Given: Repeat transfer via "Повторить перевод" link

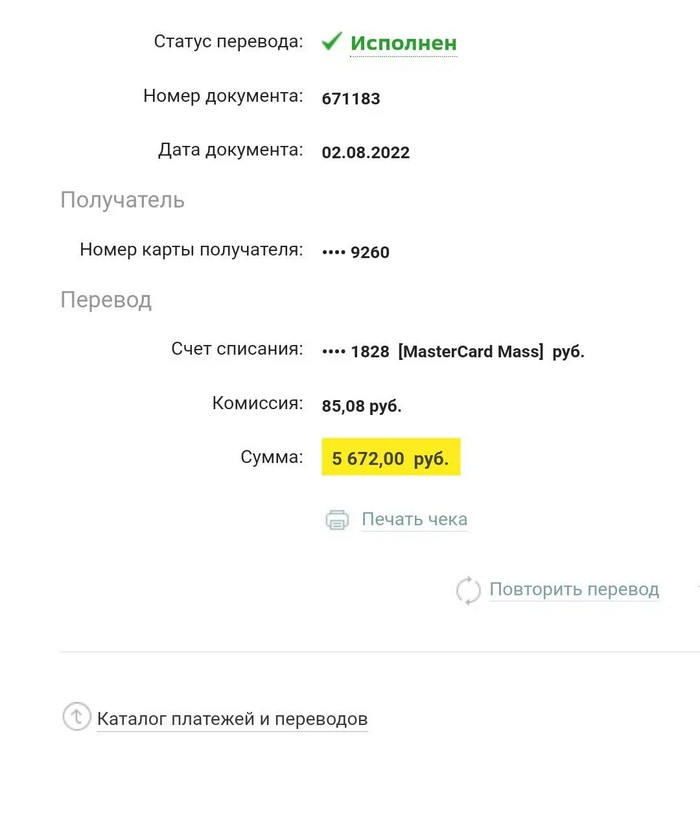Looking at the screenshot, I should click(x=574, y=590).
